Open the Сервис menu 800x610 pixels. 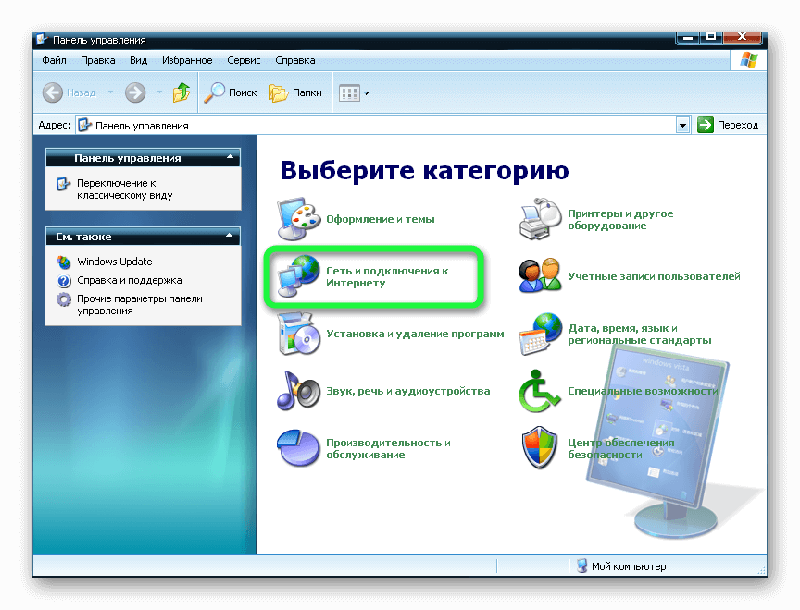pyautogui.click(x=243, y=60)
